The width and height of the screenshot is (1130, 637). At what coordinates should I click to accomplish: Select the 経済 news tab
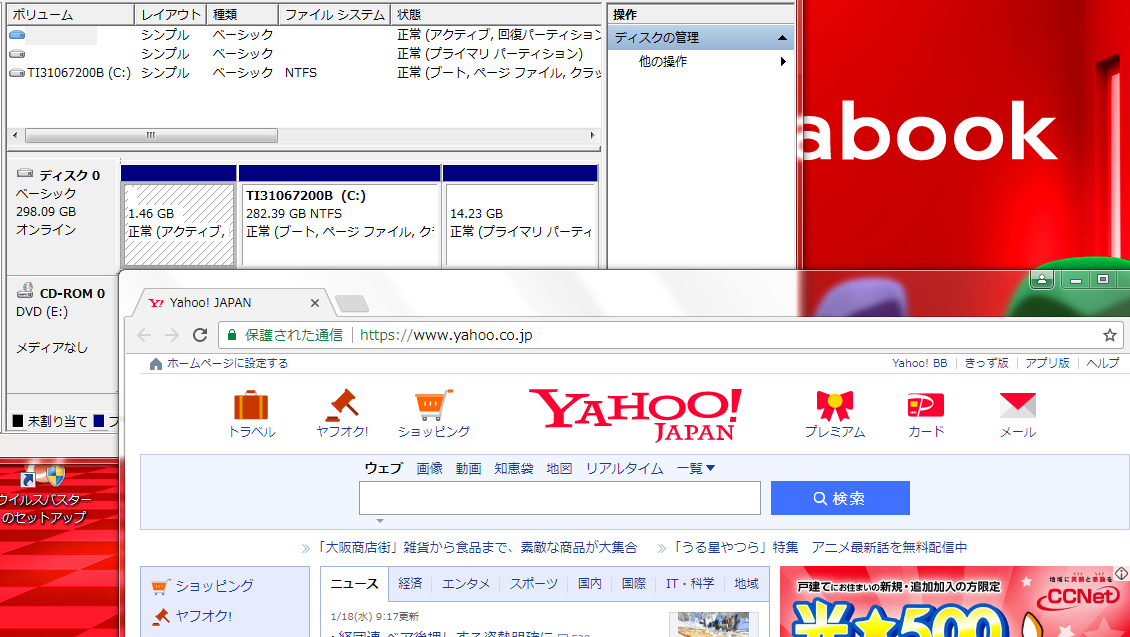[x=410, y=584]
